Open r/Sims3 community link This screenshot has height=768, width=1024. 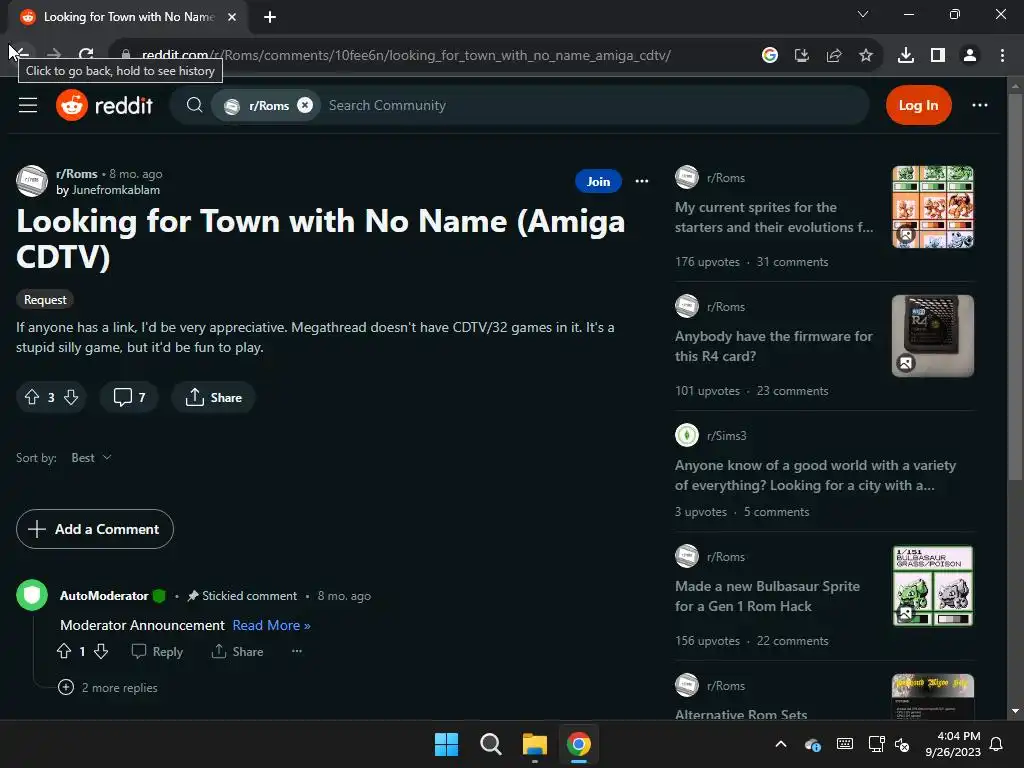(x=727, y=435)
